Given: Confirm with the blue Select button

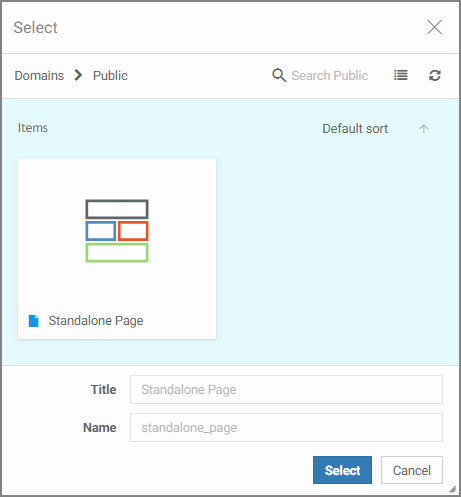Looking at the screenshot, I should (x=342, y=470).
